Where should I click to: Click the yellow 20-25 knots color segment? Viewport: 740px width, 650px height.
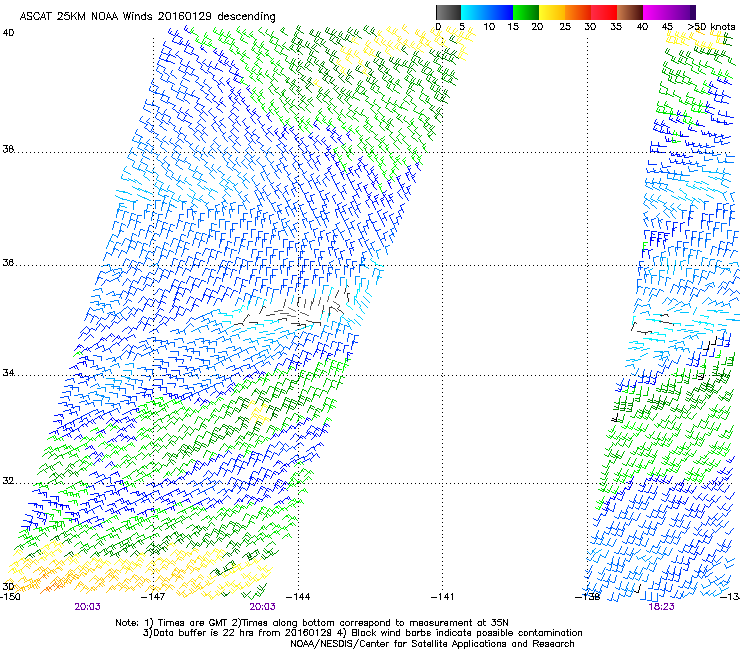(552, 12)
